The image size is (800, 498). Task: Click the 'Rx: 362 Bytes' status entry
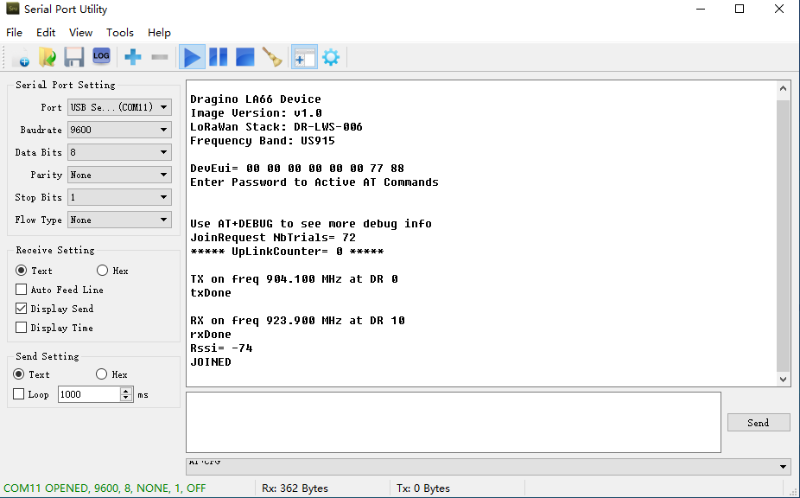(x=295, y=488)
